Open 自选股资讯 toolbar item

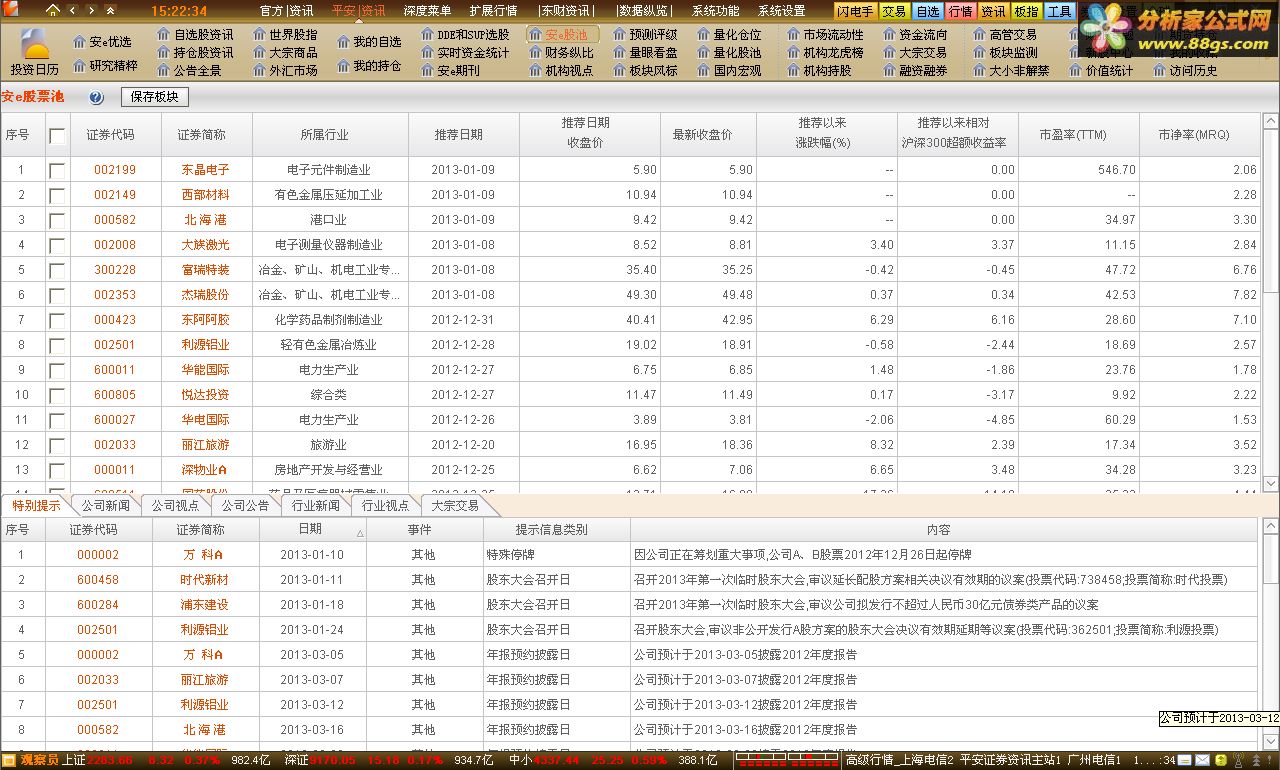196,35
